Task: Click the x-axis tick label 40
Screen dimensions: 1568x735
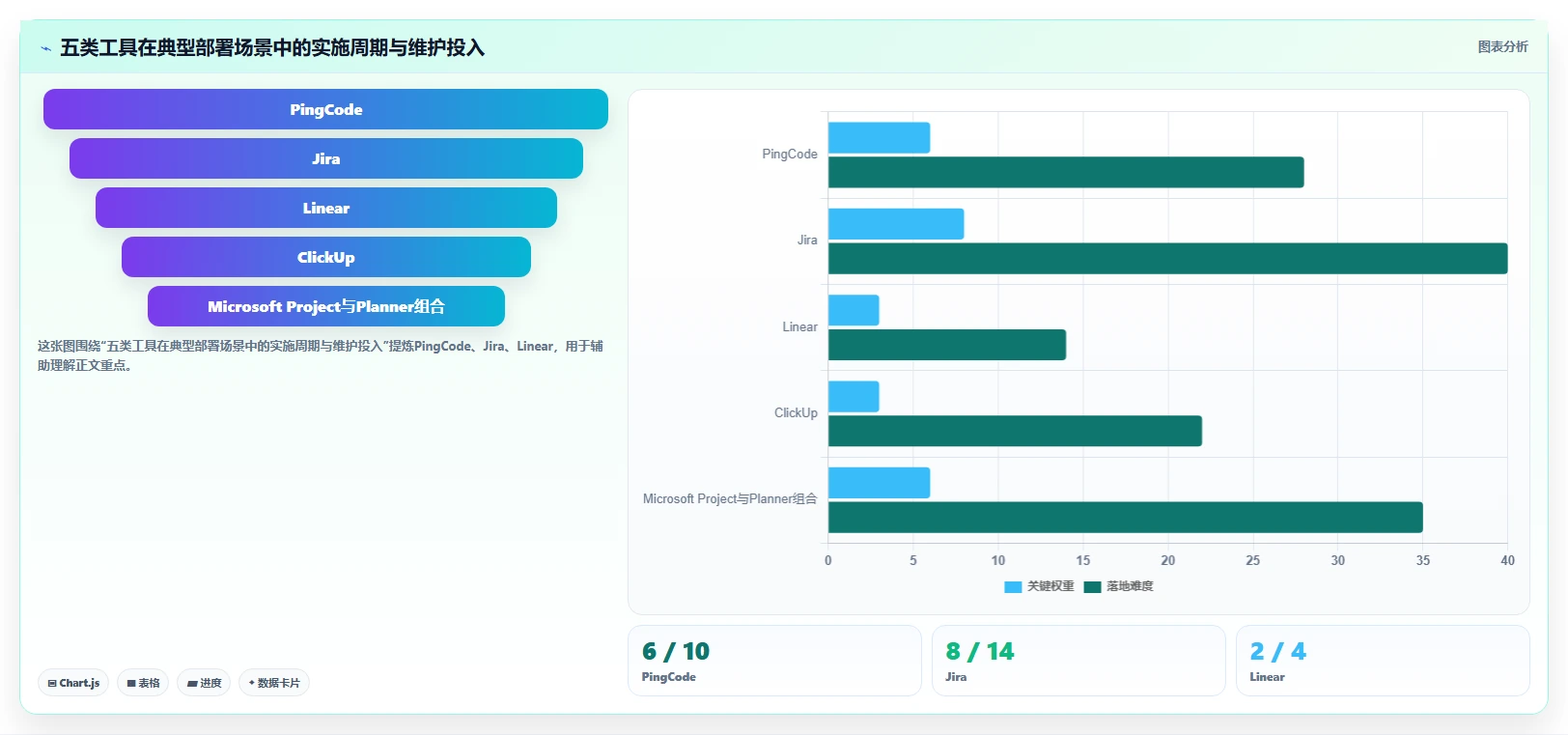Action: 1507,560
